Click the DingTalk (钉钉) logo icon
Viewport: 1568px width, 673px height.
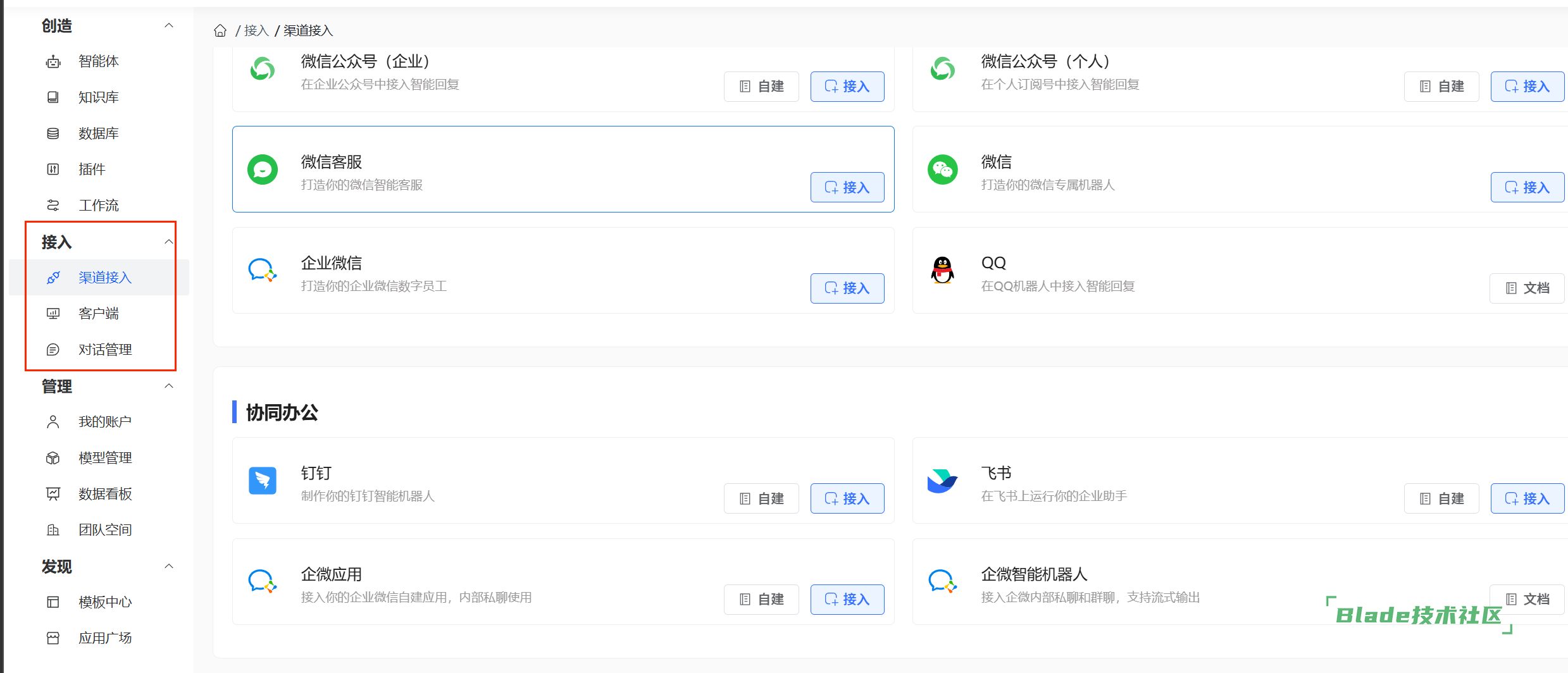[263, 481]
